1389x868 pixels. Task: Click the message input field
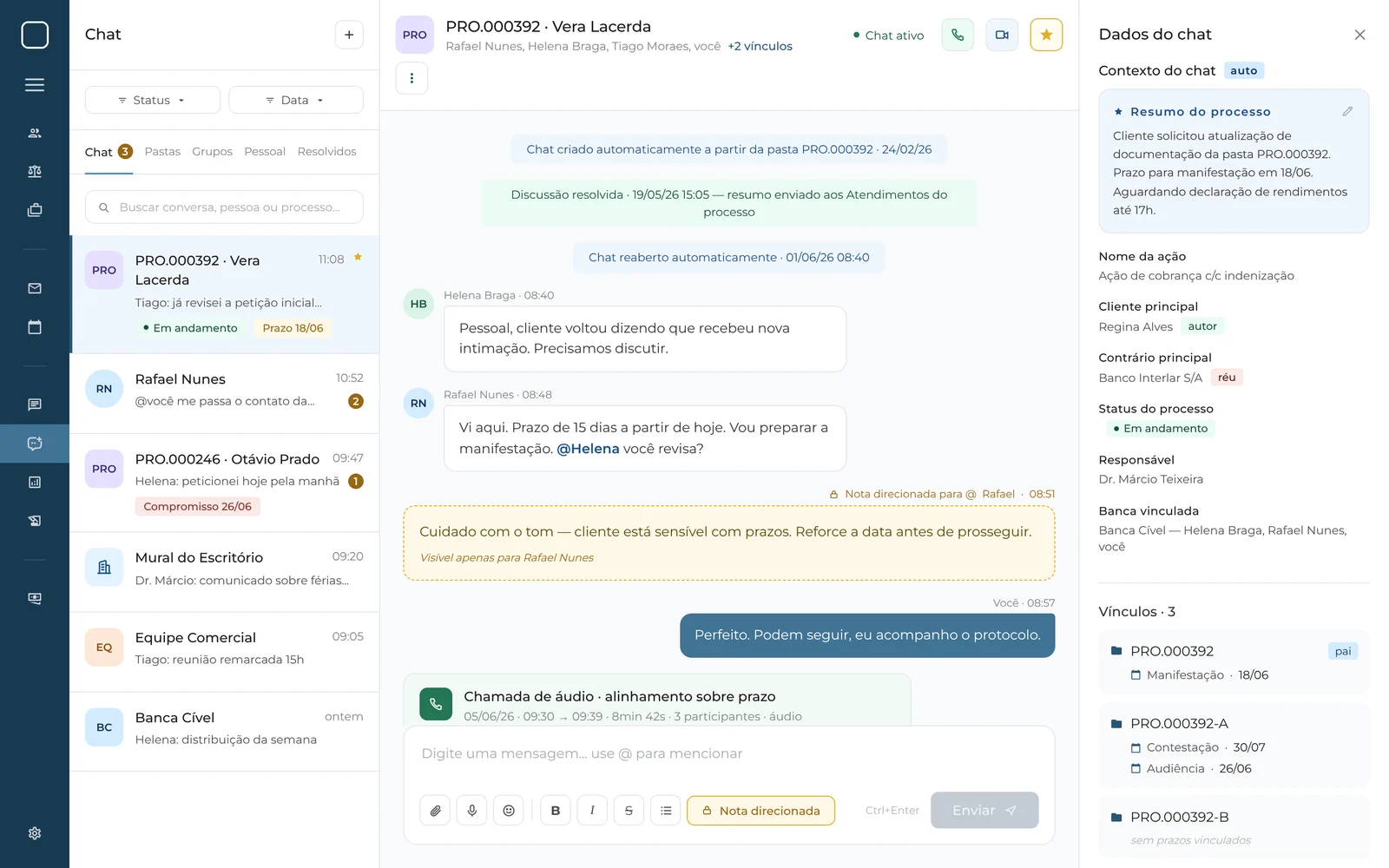click(x=729, y=753)
